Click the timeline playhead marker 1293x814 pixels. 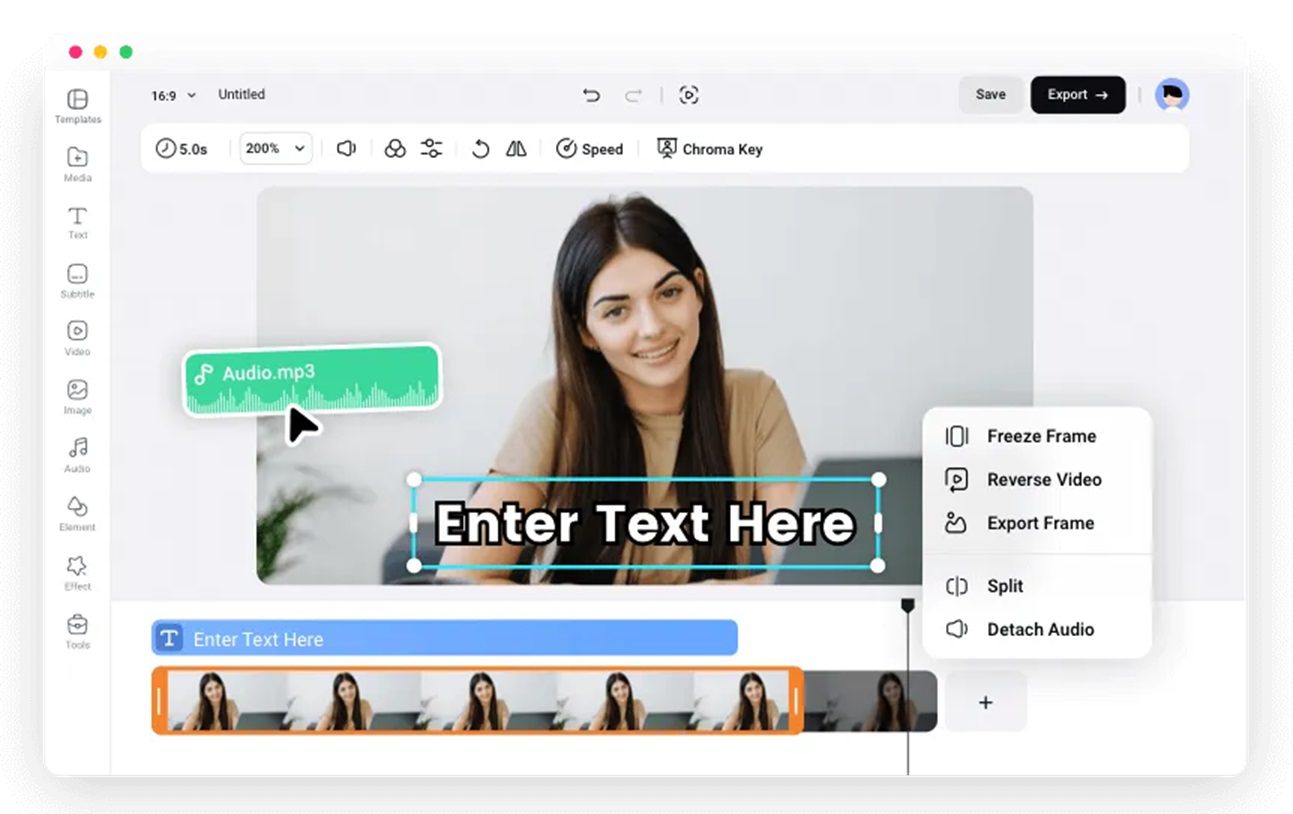(908, 606)
